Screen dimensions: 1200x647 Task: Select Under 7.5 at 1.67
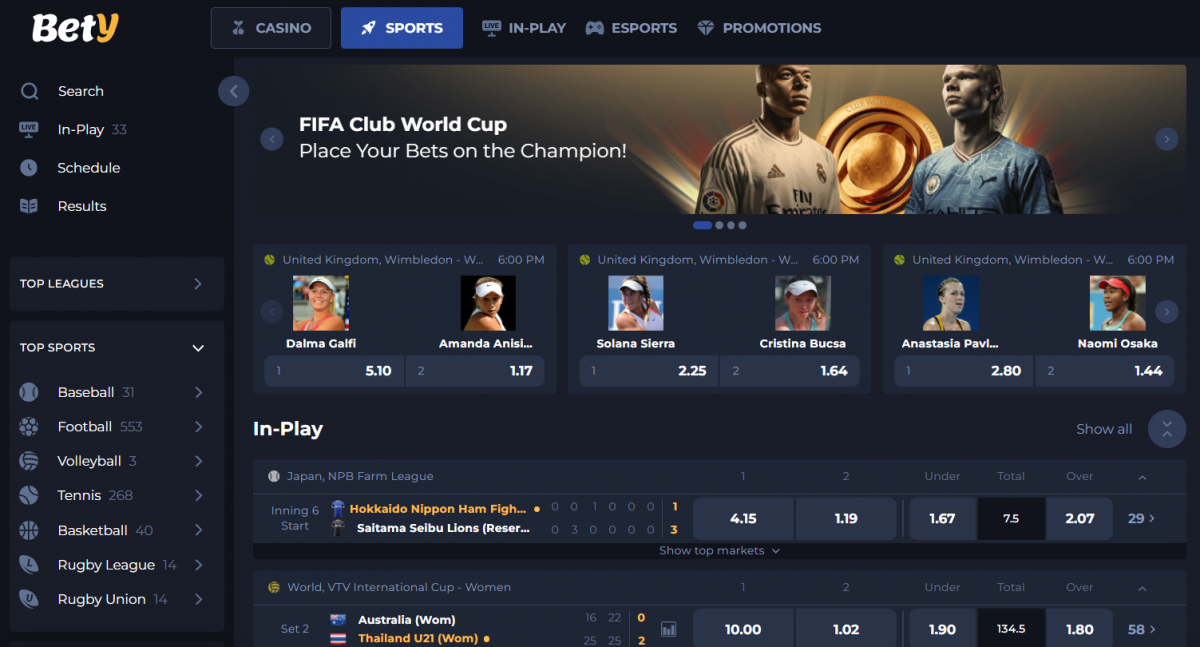(942, 519)
